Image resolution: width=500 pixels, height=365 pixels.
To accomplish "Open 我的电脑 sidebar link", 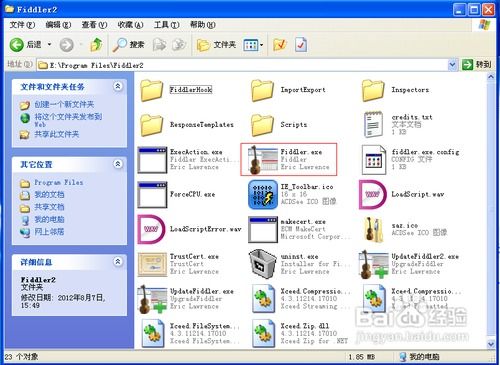I will pos(49,219).
